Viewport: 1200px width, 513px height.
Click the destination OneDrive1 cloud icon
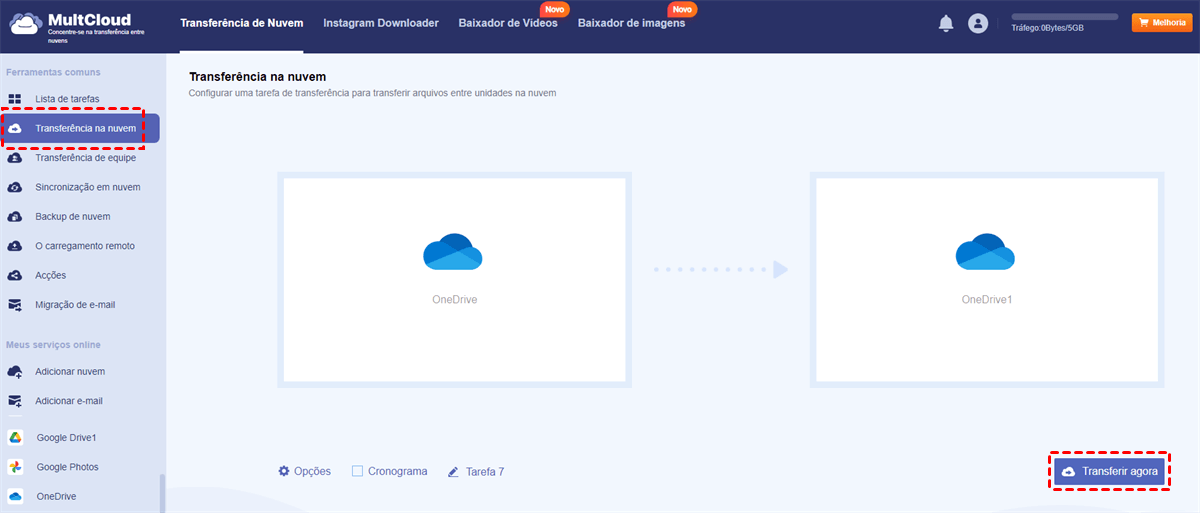coord(986,252)
